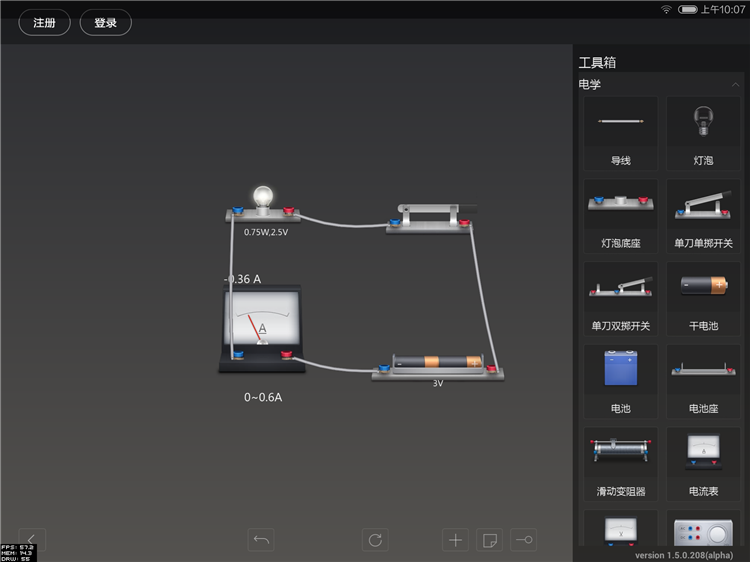
Task: Choose the 灯泡底座 bulb holder
Action: point(620,216)
